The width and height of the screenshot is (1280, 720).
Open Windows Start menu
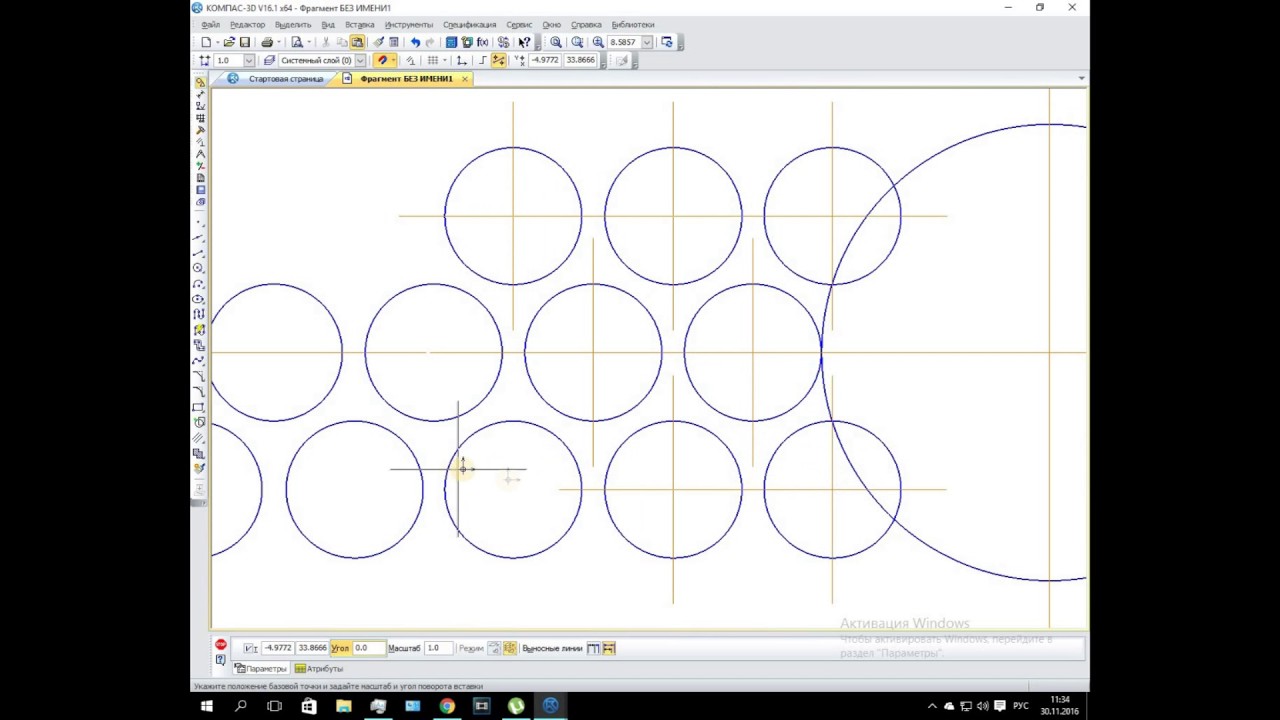[x=207, y=706]
